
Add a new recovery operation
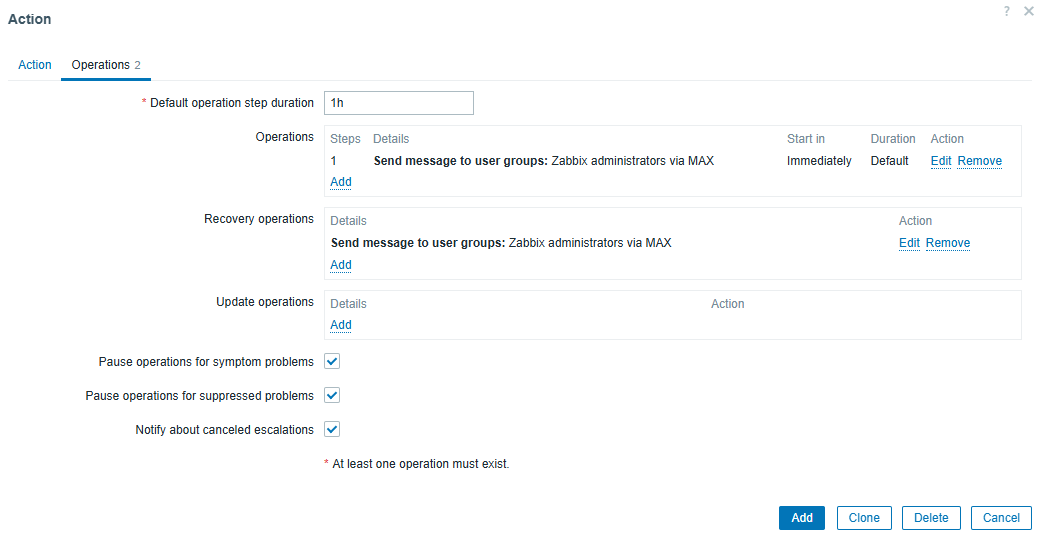click(341, 265)
